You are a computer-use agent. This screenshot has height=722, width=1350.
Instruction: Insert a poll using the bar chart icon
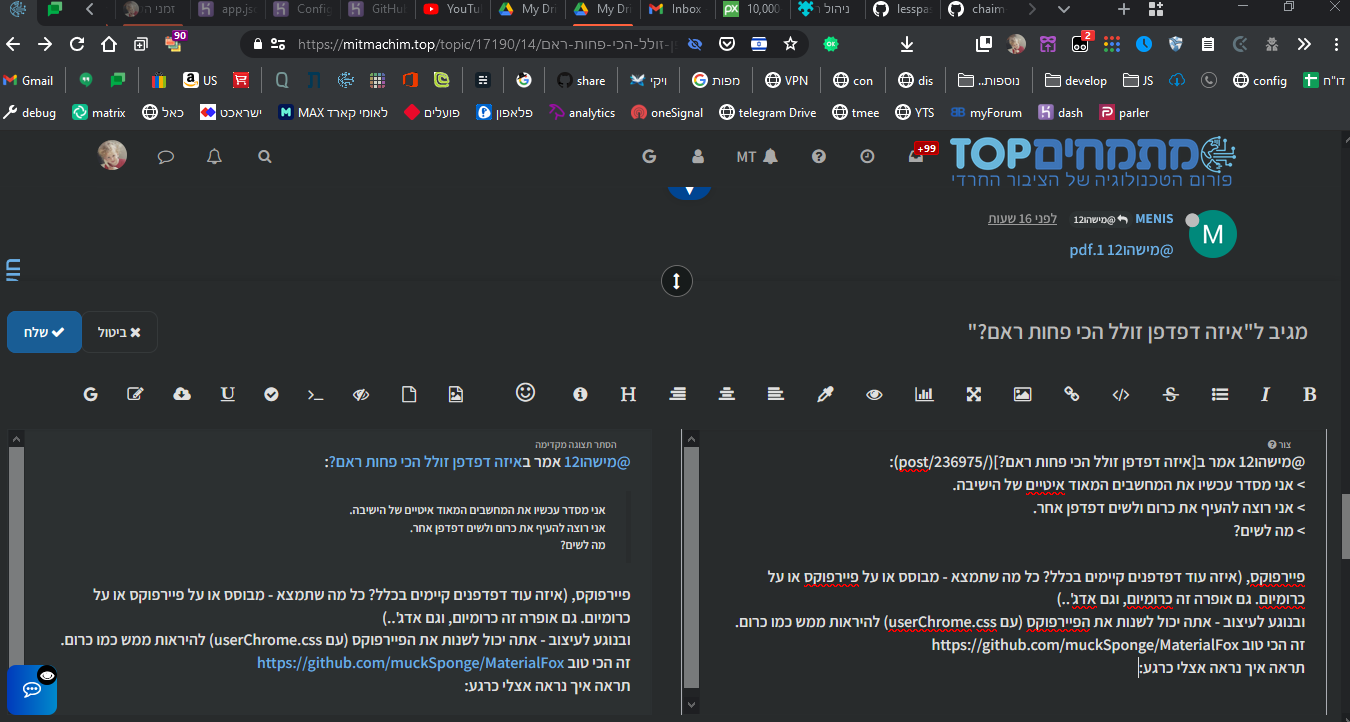[x=924, y=394]
